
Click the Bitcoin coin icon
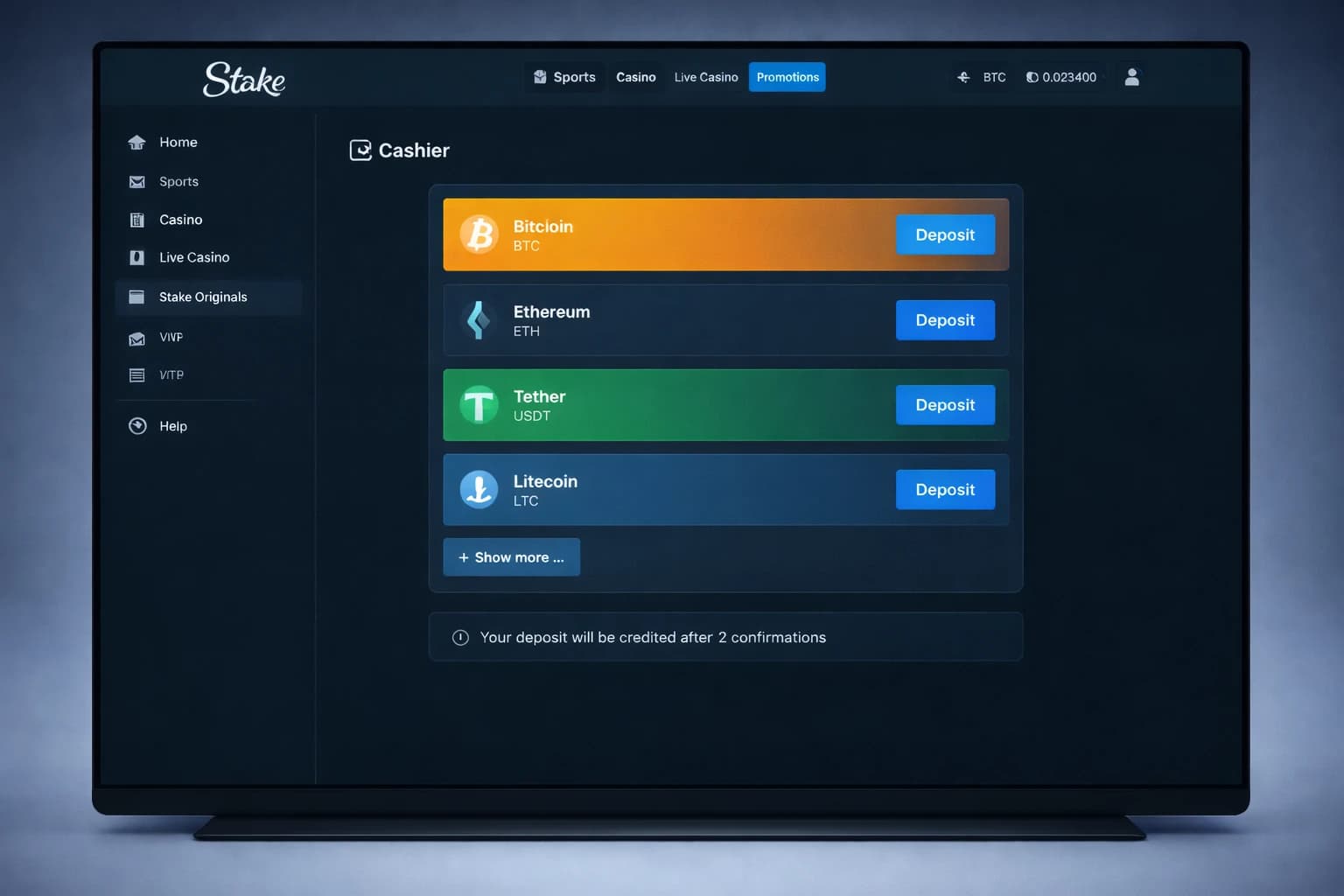[x=479, y=234]
